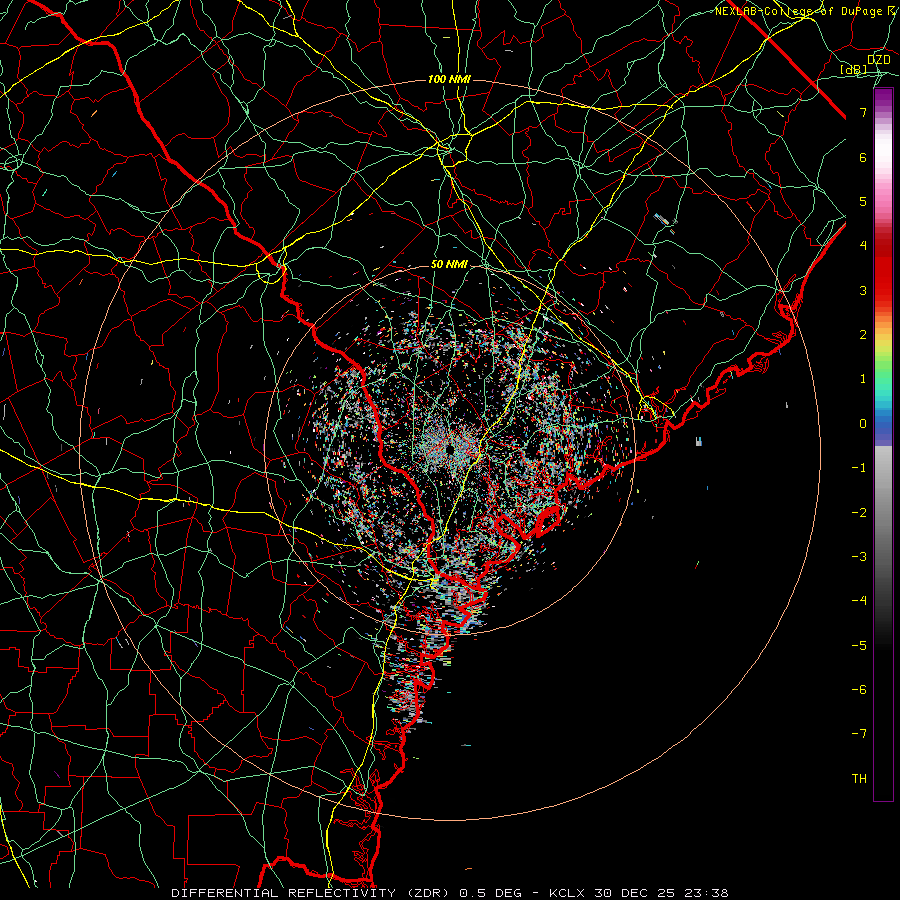
Task: Click the -1 value on the color scale
Action: tap(859, 468)
